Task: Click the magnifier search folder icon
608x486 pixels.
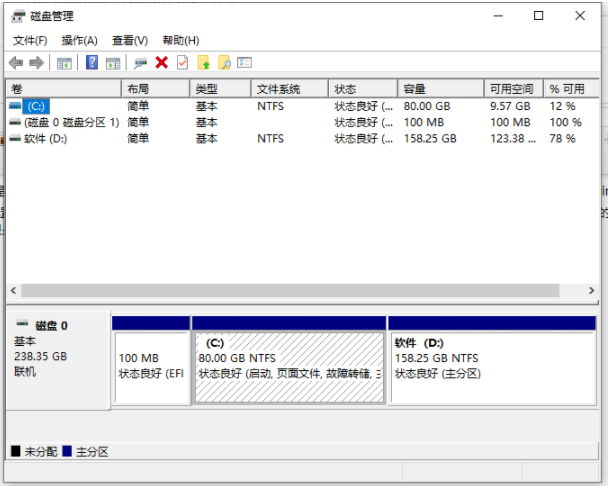Action: pyautogui.click(x=224, y=63)
